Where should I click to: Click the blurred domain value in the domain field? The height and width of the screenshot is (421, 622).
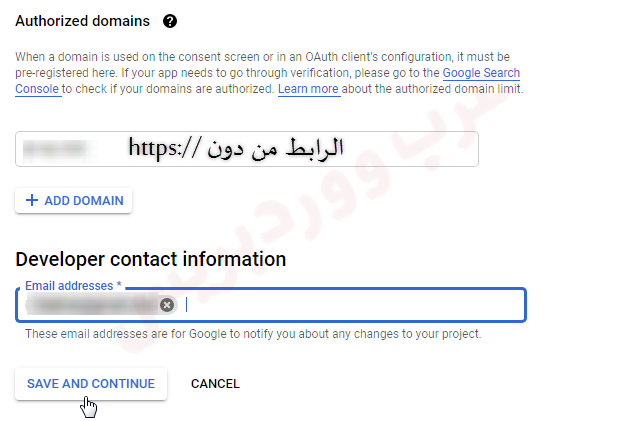pos(56,149)
